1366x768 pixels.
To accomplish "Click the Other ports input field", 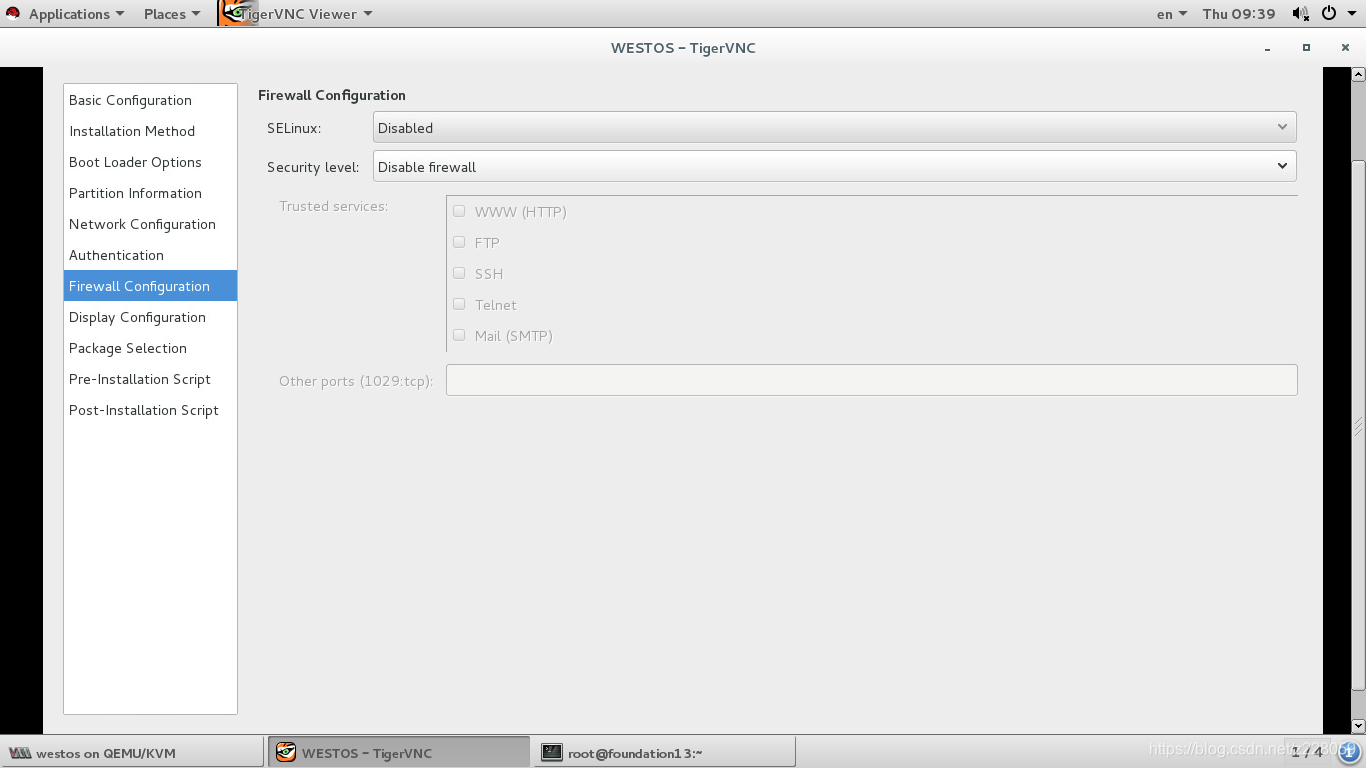I will 871,380.
